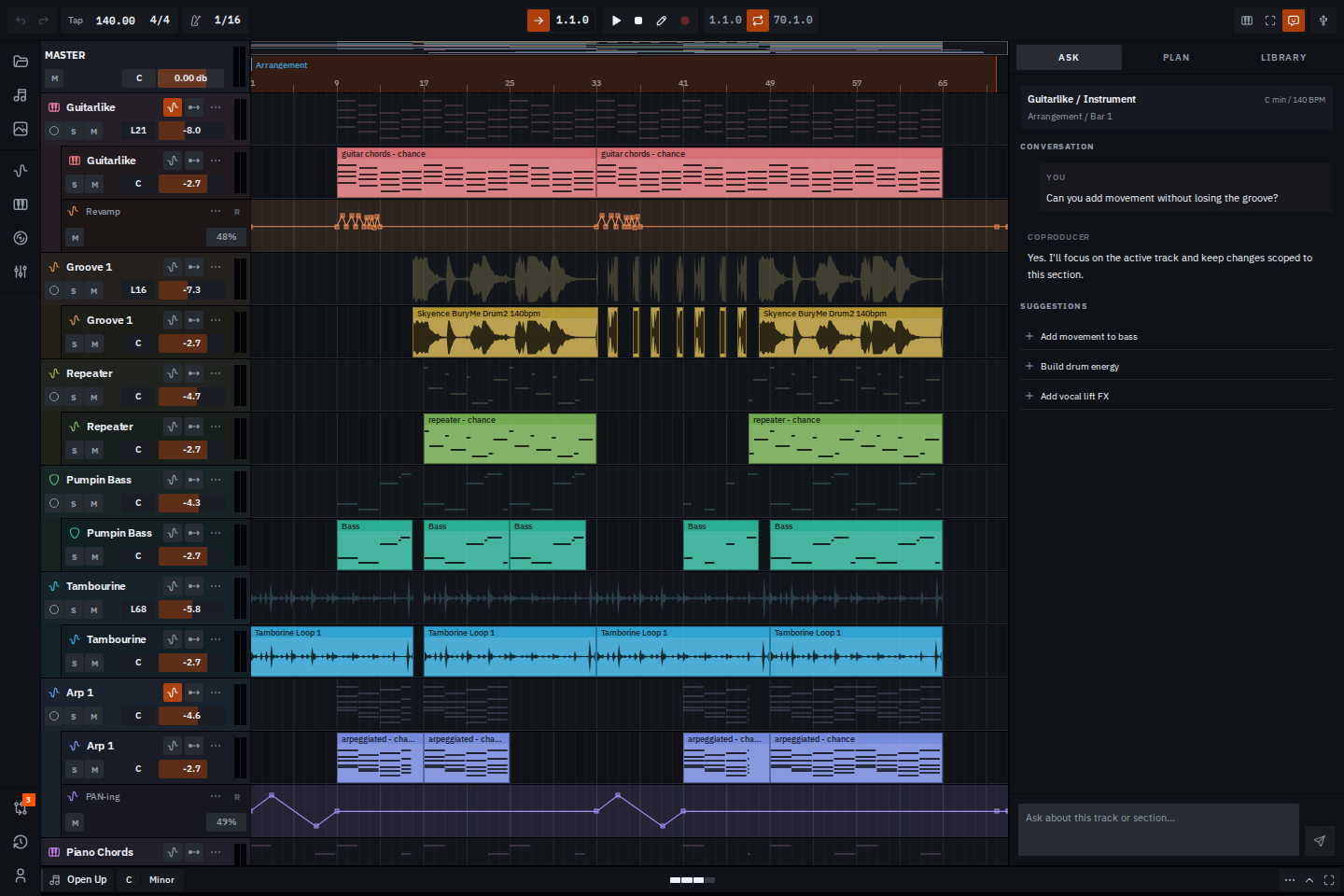This screenshot has height=896, width=1344.
Task: Mute the Tambourine group track
Action: 93,609
